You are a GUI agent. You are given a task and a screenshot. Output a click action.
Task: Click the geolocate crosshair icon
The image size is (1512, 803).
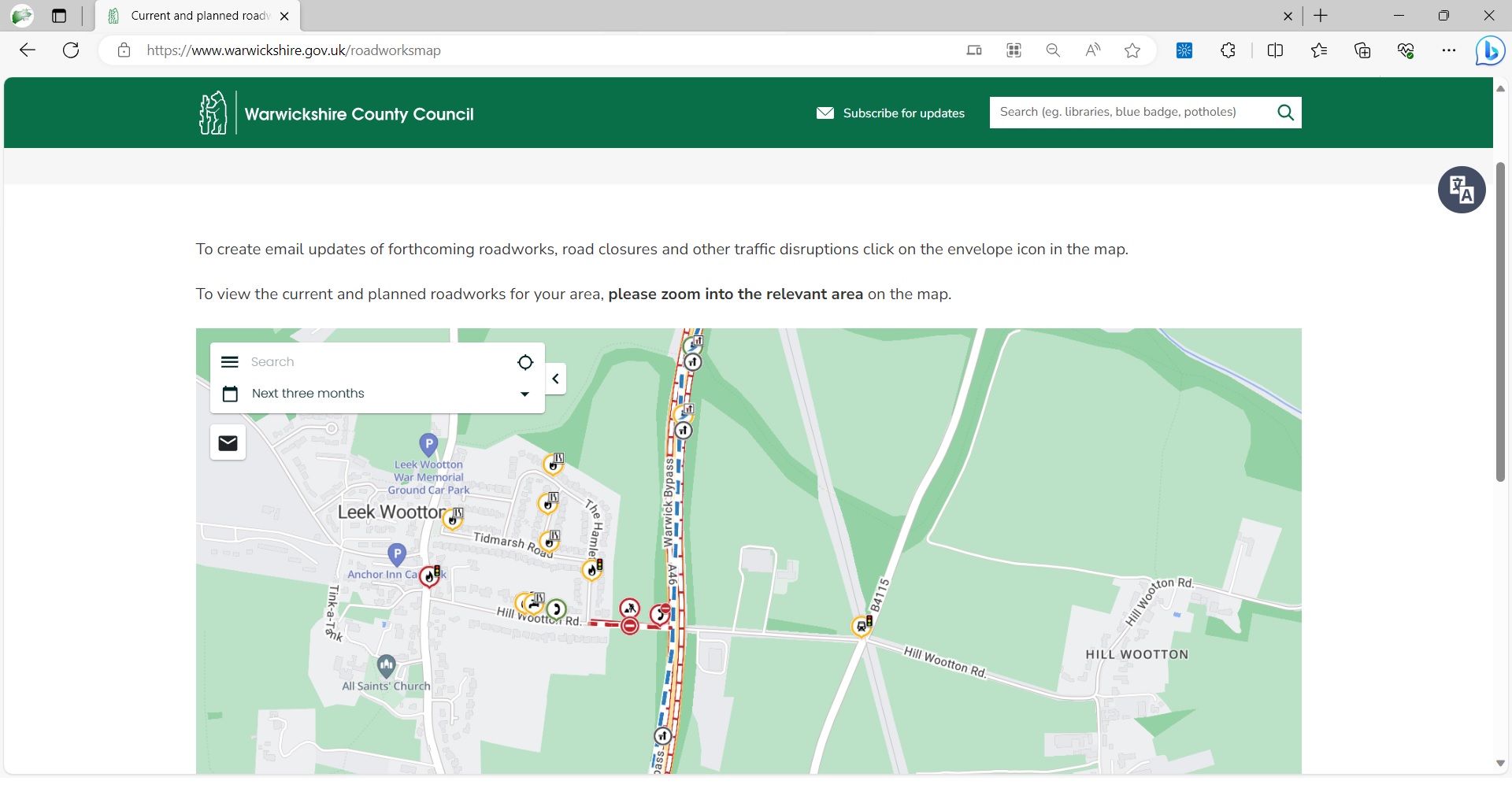[524, 362]
